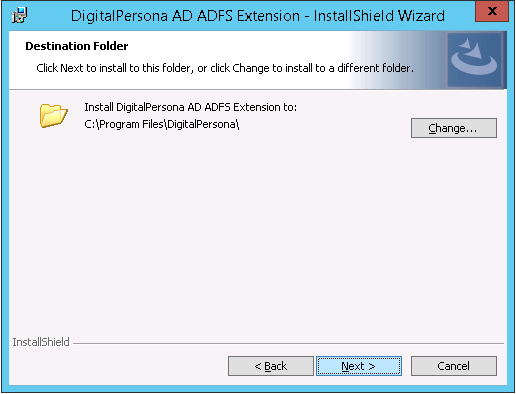Click the 'Install DigitalPersona AD ADFS Extension to:' label
The width and height of the screenshot is (516, 394).
[x=190, y=107]
